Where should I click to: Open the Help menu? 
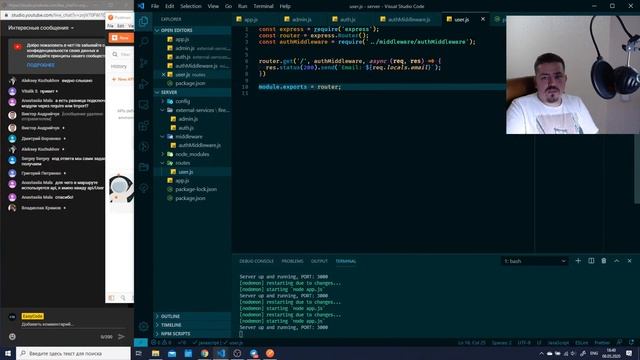coord(285,6)
